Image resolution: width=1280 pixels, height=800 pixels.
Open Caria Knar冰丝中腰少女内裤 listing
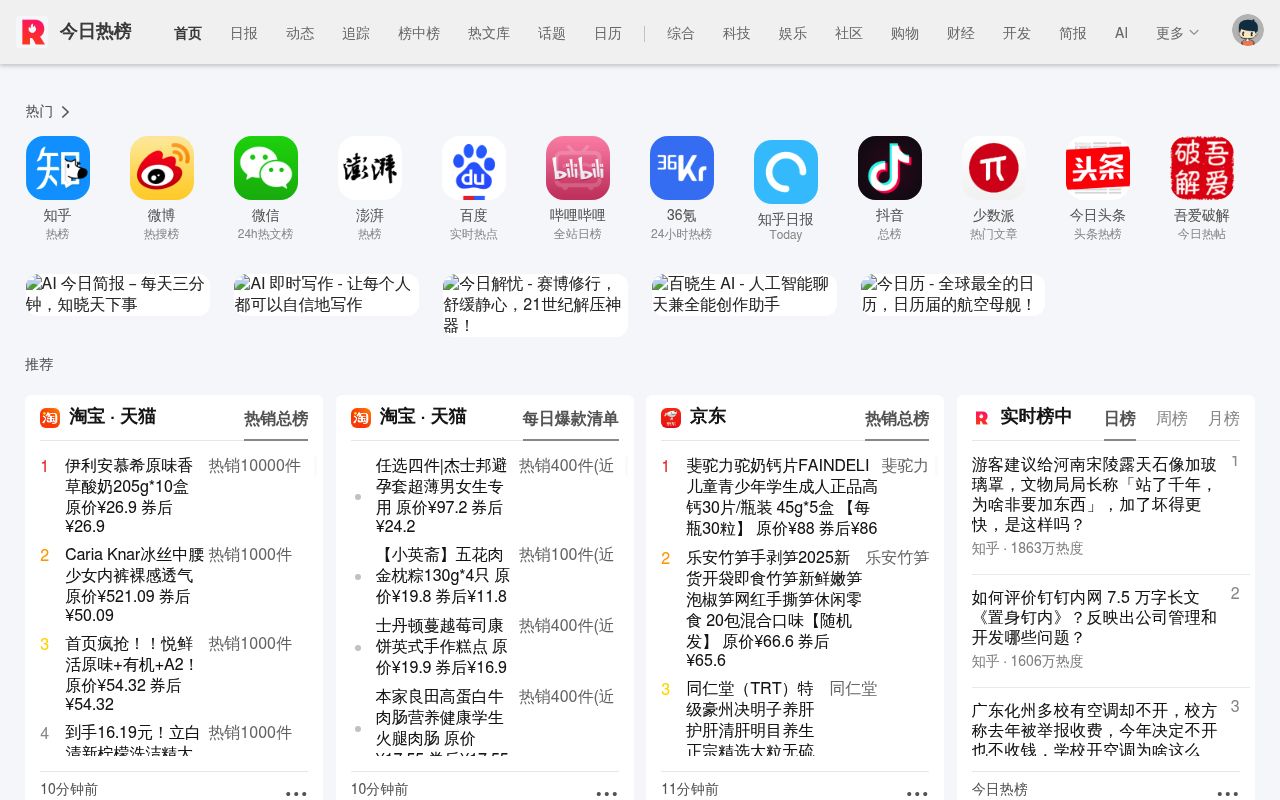coord(135,585)
